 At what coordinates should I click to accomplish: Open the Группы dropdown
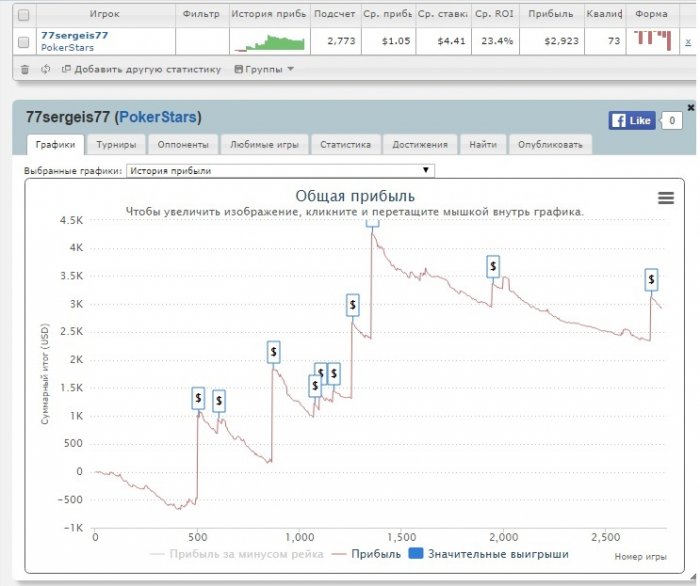[264, 69]
